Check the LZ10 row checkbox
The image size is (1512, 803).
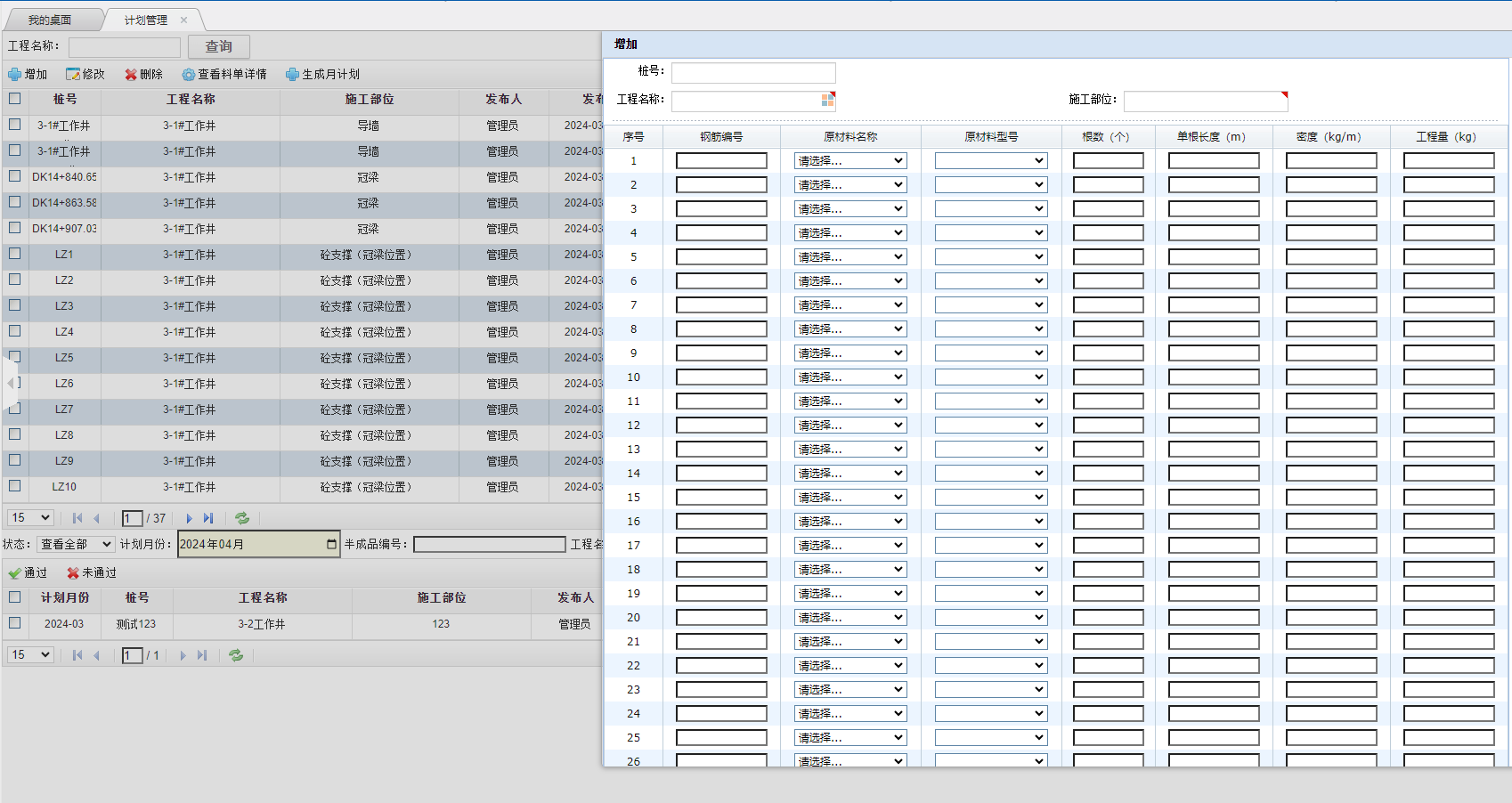click(x=15, y=486)
